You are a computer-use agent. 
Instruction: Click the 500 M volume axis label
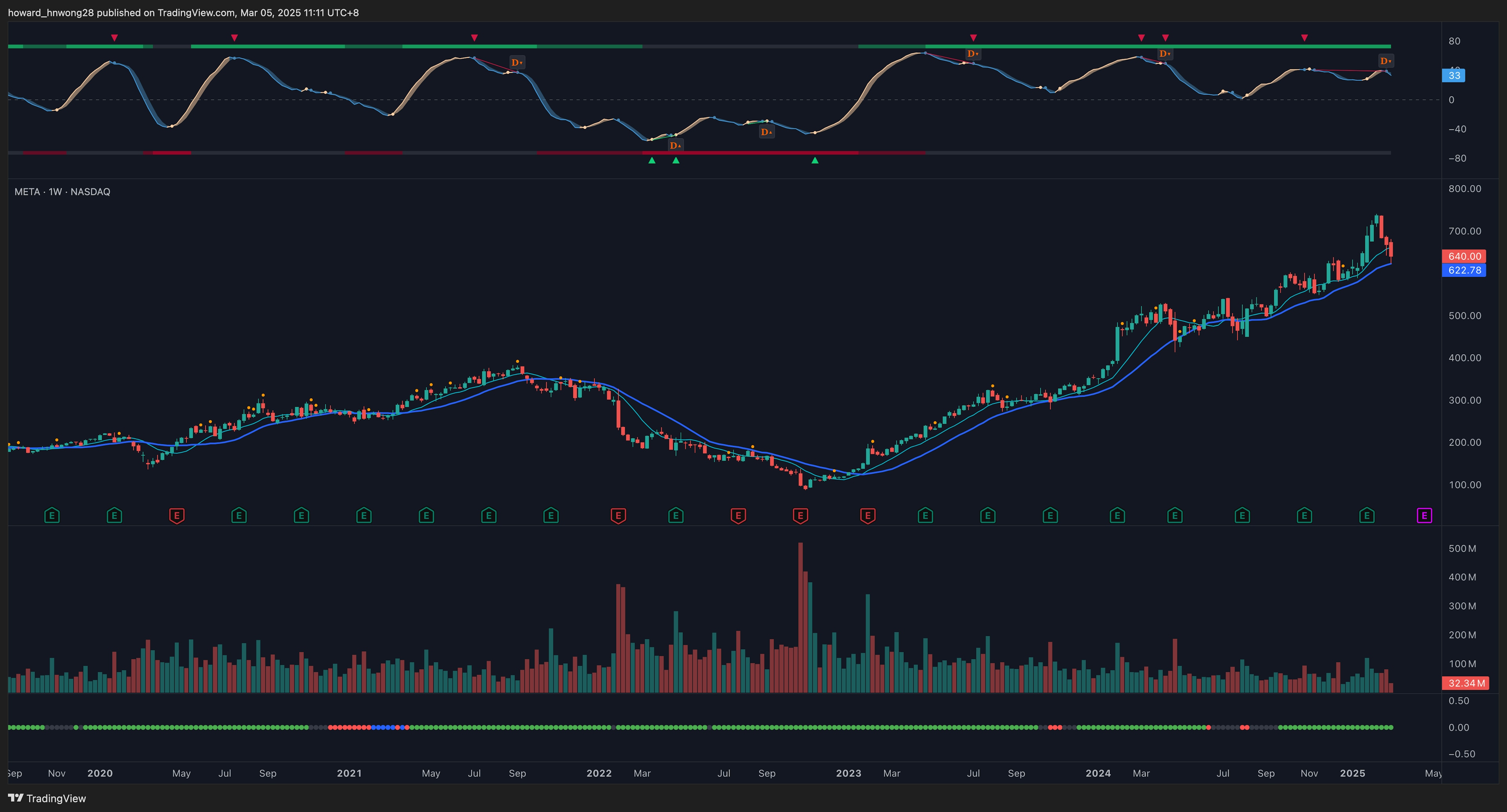(x=1463, y=548)
